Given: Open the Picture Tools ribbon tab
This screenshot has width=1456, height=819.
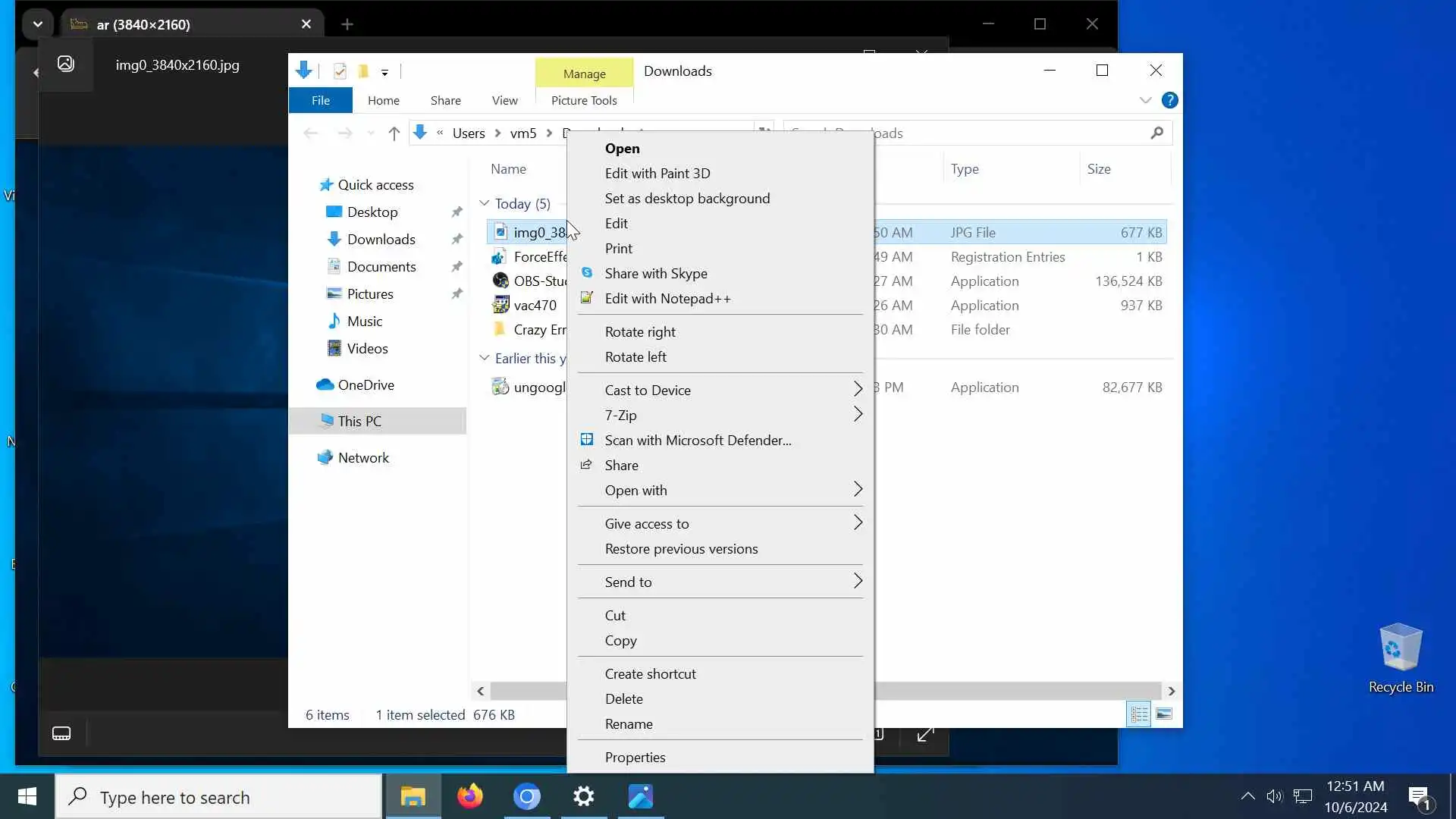Looking at the screenshot, I should point(583,100).
